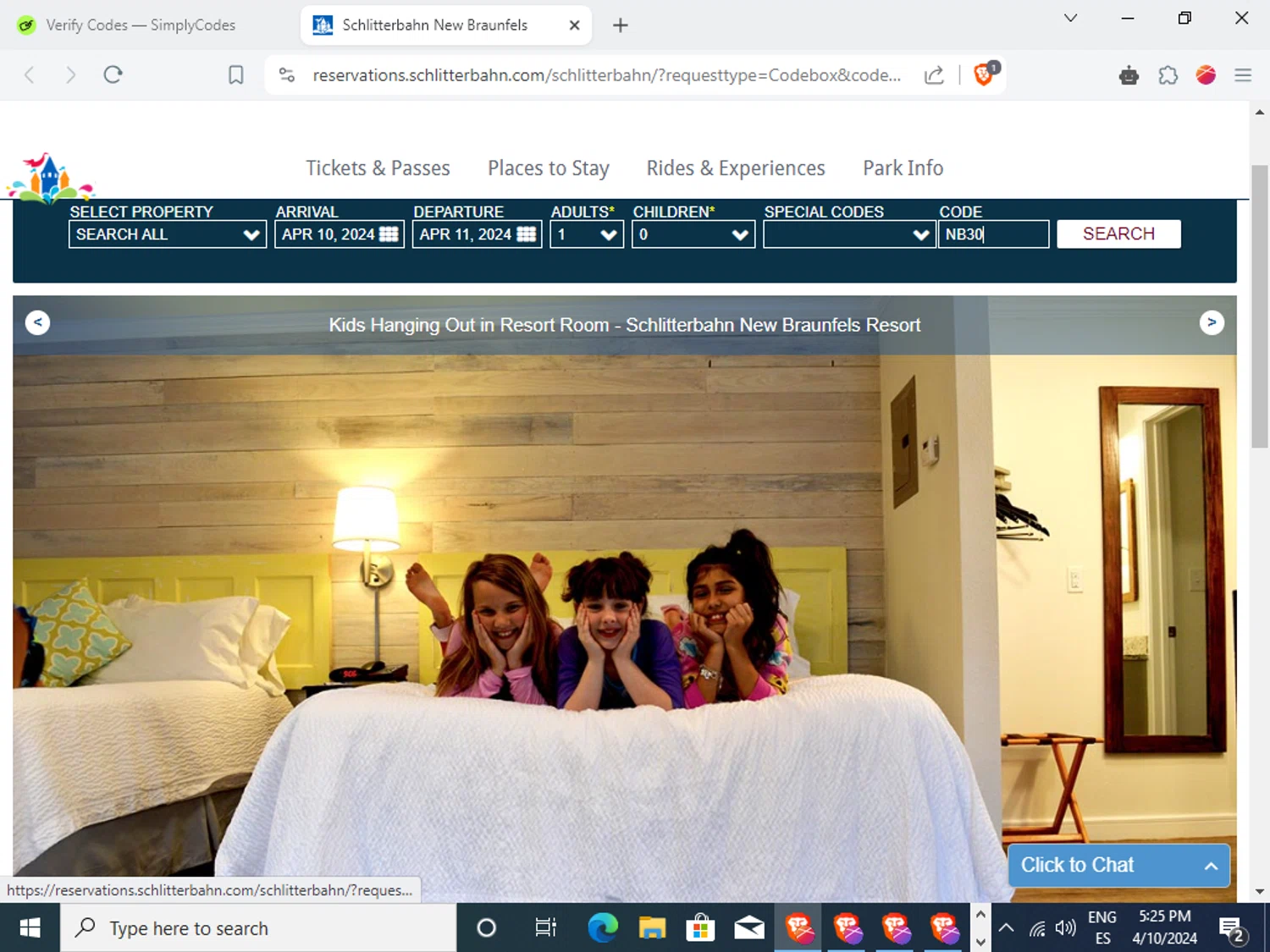Open the Arrival date calendar icon
1270x952 pixels.
point(389,234)
